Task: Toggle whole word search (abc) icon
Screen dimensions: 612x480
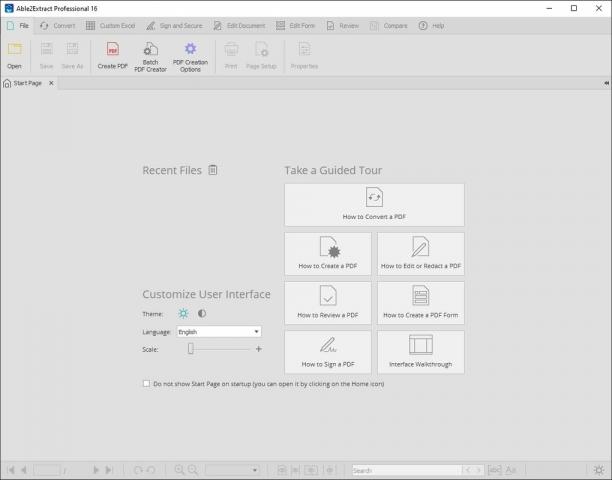Action: coord(495,470)
